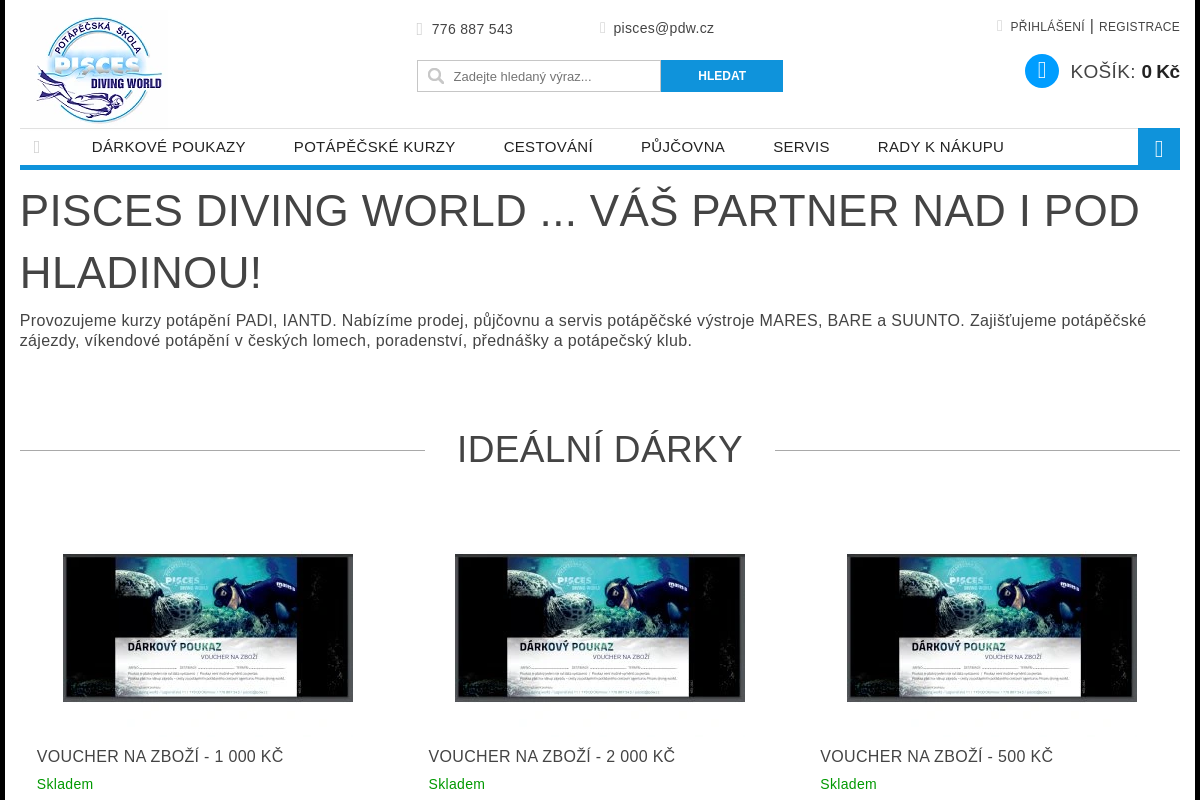Click the blue shopping cart icon
Screen dimensions: 1200x800
pos(1042,71)
